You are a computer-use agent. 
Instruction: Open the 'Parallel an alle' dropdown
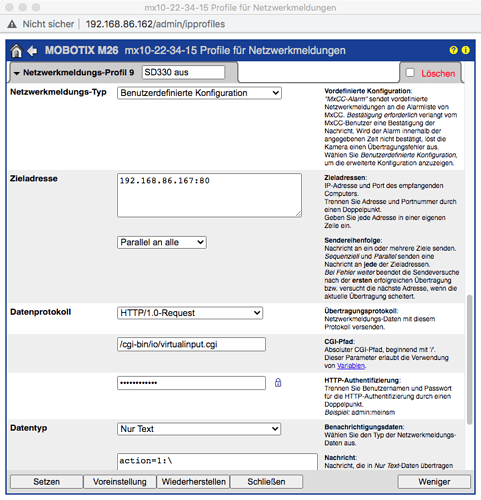pyautogui.click(x=162, y=242)
